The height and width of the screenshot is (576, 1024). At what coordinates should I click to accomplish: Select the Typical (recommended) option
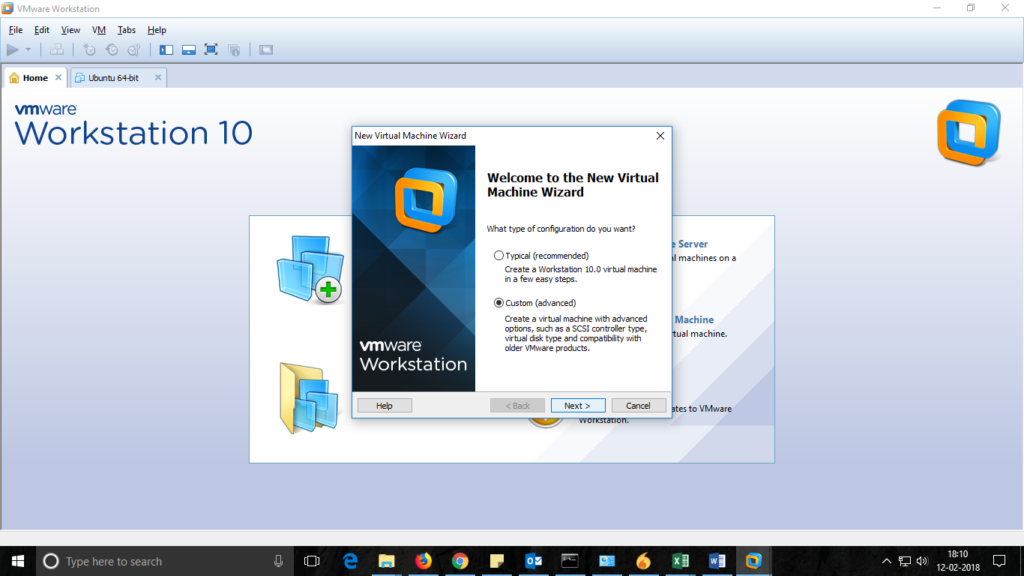(x=499, y=256)
